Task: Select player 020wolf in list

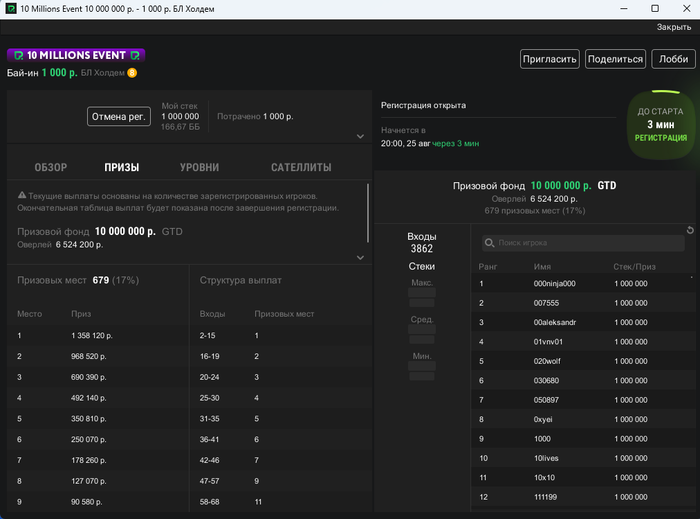Action: 583,361
